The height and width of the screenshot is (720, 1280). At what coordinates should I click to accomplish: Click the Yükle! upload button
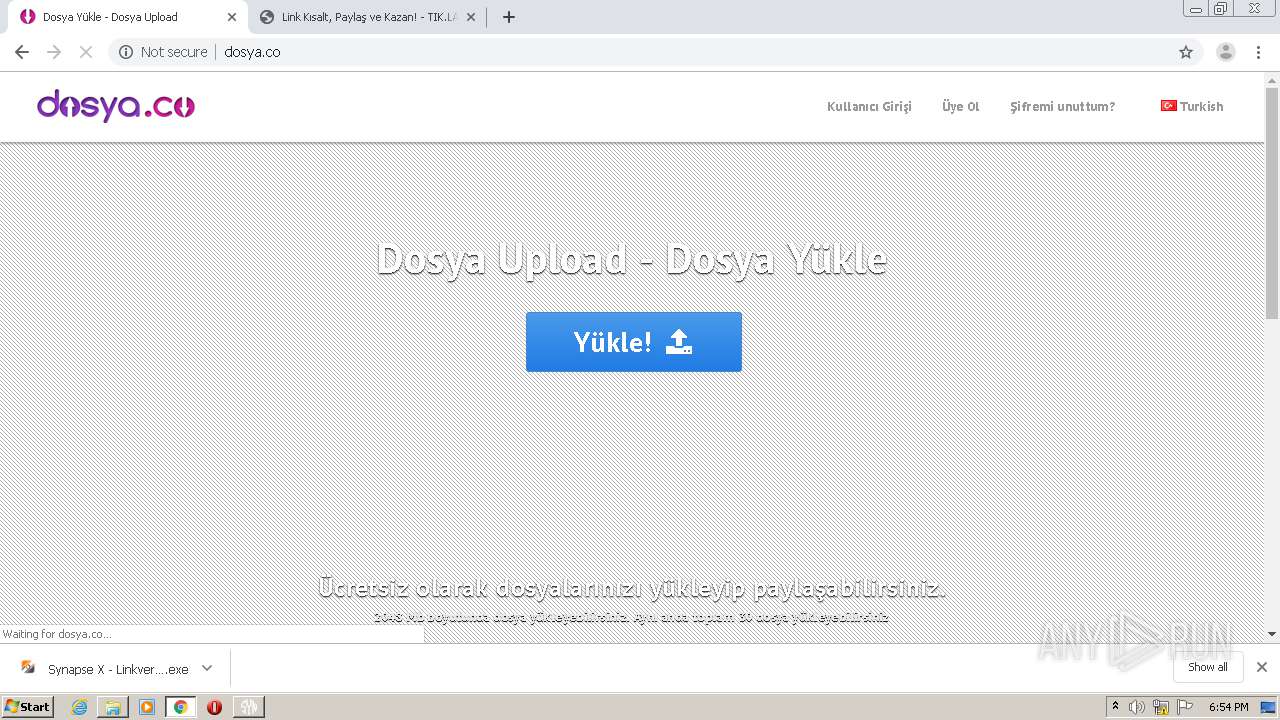pyautogui.click(x=634, y=342)
